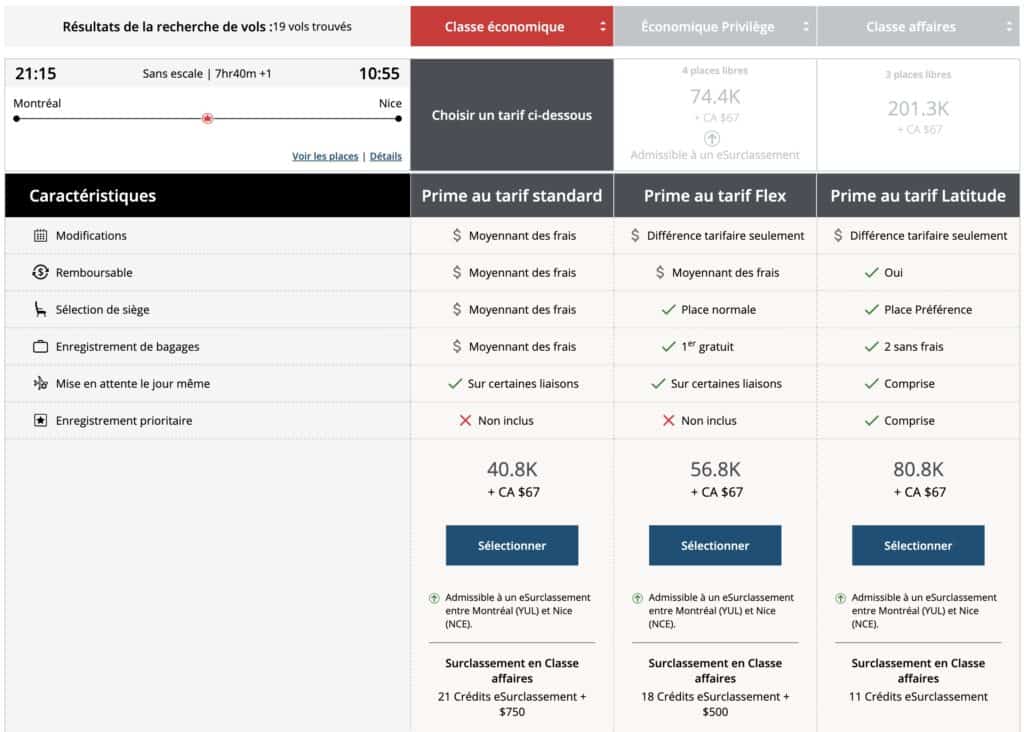The height and width of the screenshot is (732, 1024).
Task: Select the Prime au tarif Latitude header
Action: point(918,196)
